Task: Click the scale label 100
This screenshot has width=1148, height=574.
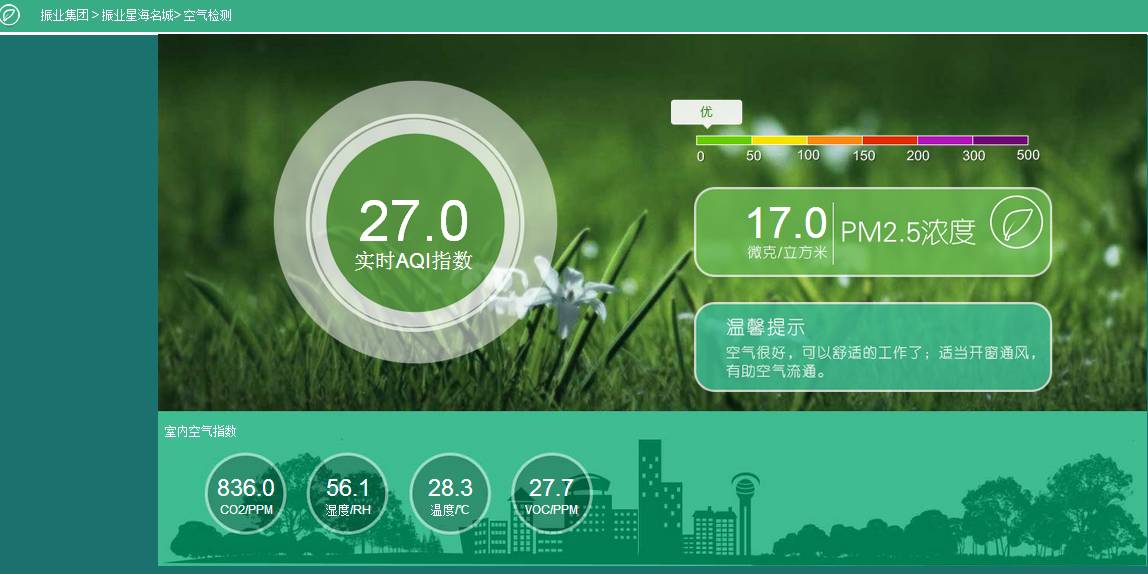Action: pyautogui.click(x=808, y=154)
